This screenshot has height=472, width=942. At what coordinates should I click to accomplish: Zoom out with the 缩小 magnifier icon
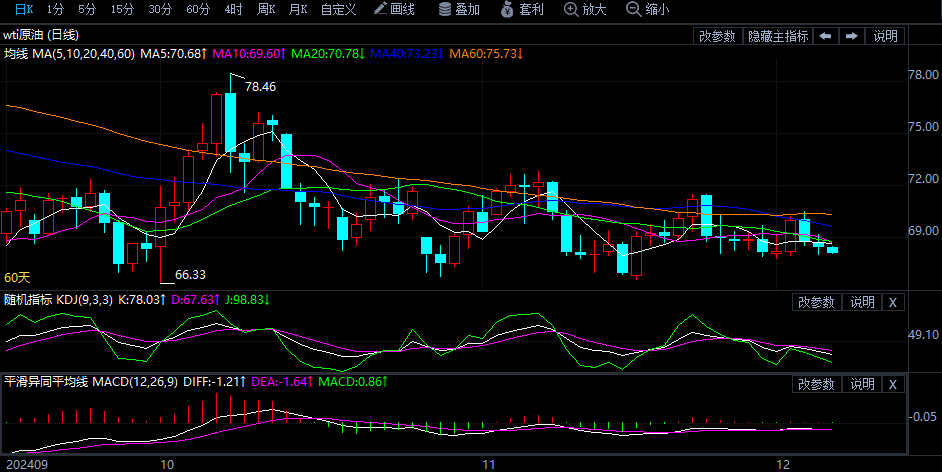[x=633, y=9]
